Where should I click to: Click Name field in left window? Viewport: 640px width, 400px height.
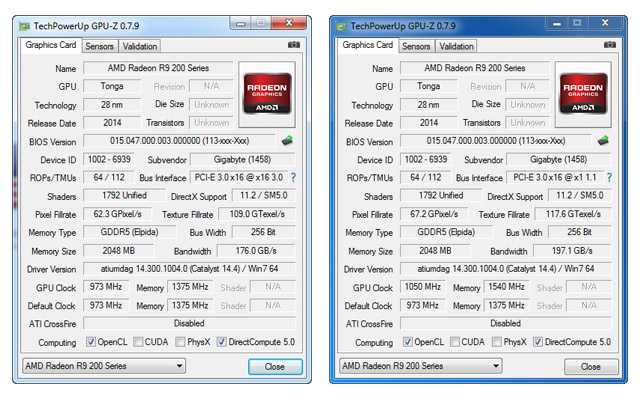[x=158, y=68]
